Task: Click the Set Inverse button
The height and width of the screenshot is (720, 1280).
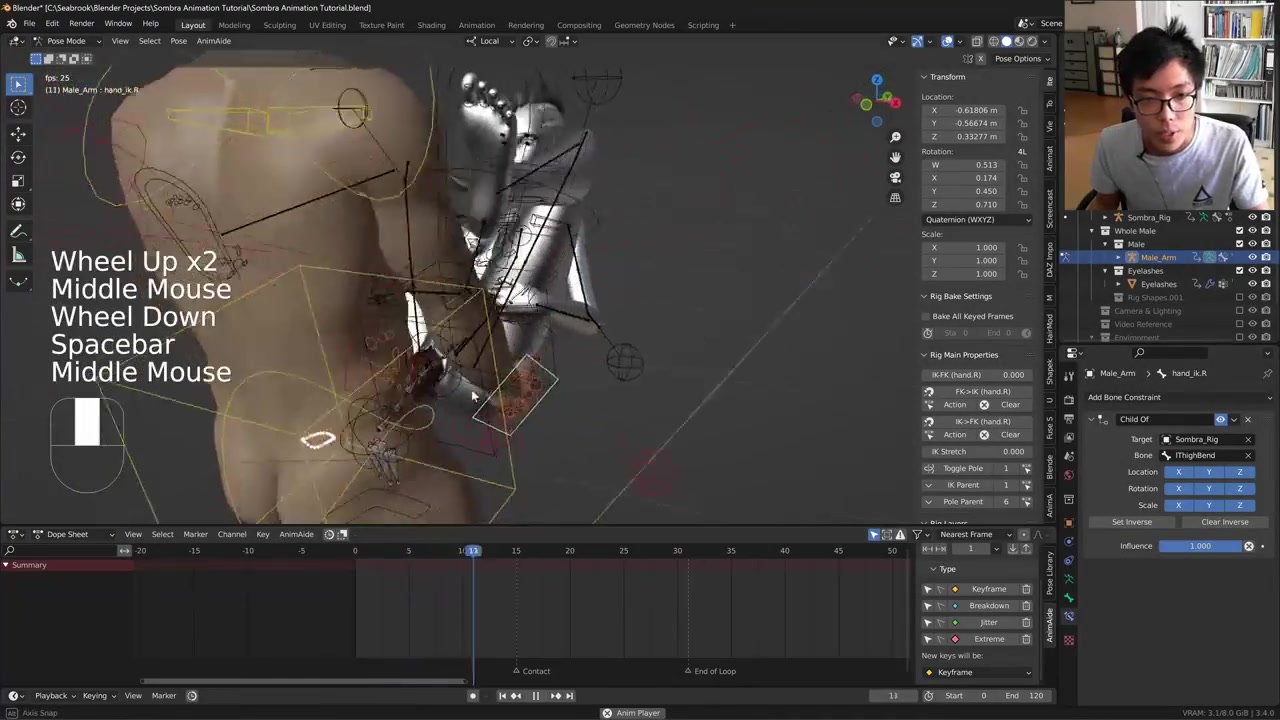Action: pyautogui.click(x=1132, y=522)
